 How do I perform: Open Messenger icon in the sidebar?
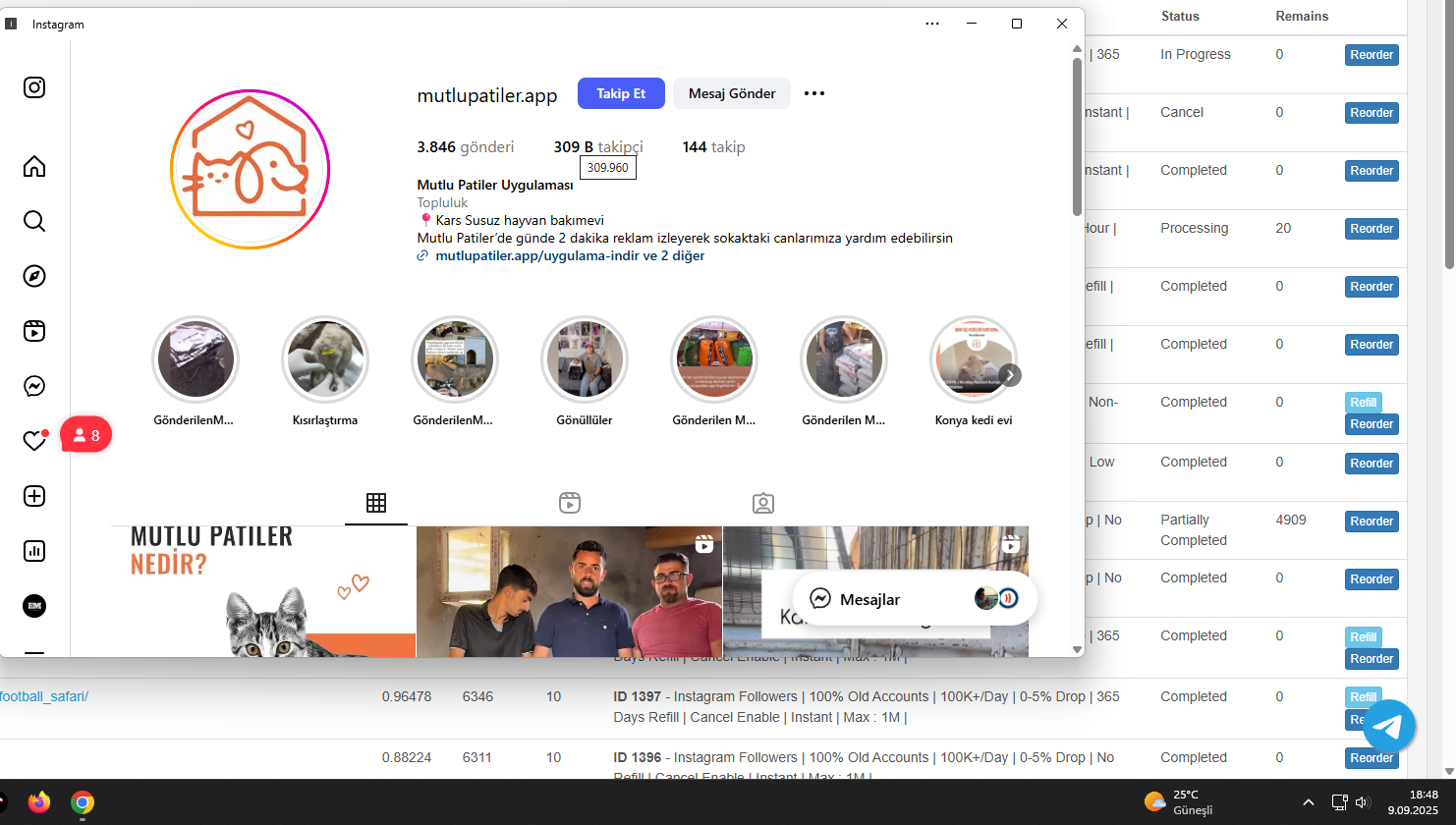[x=34, y=386]
